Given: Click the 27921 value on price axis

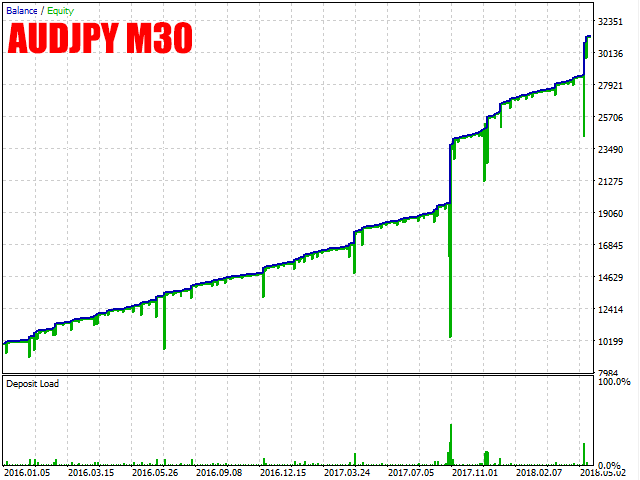Looking at the screenshot, I should [x=612, y=86].
